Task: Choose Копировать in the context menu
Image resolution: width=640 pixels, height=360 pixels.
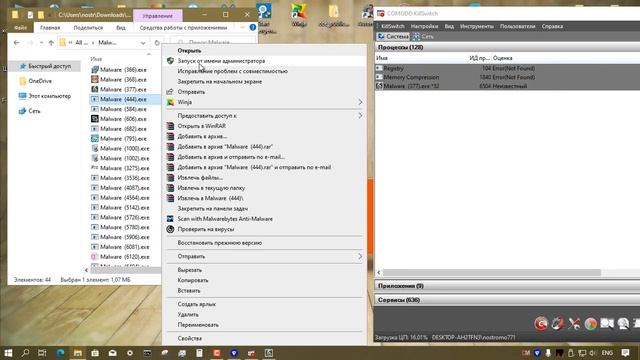Action: pos(264,280)
